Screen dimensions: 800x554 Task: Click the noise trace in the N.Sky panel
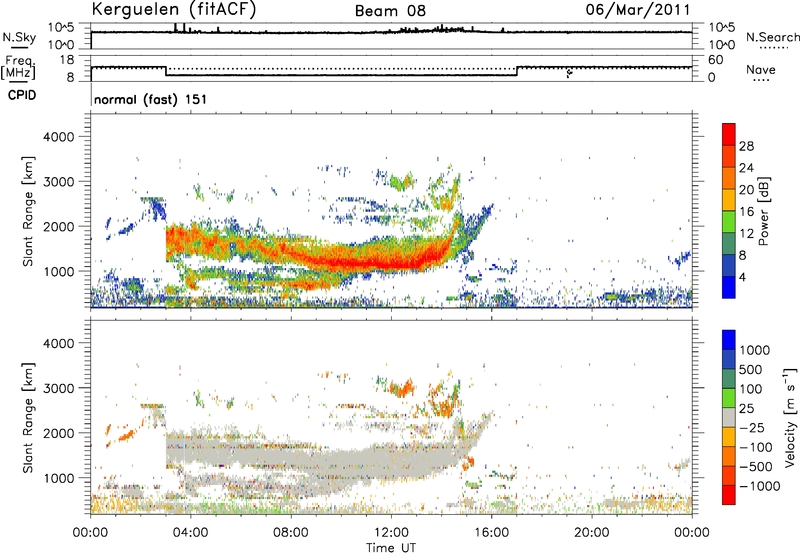tap(391, 32)
